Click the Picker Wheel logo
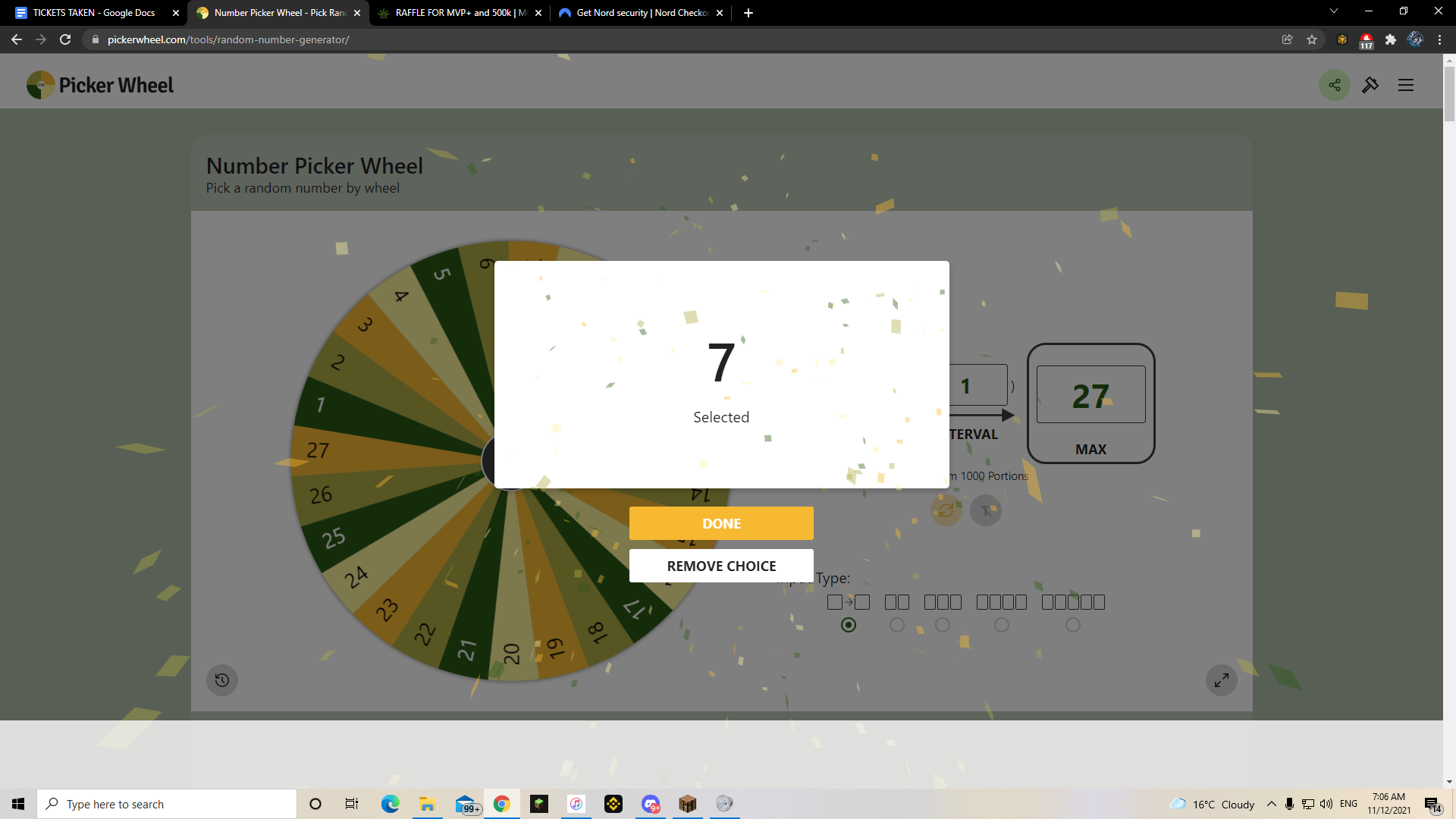 click(x=100, y=85)
